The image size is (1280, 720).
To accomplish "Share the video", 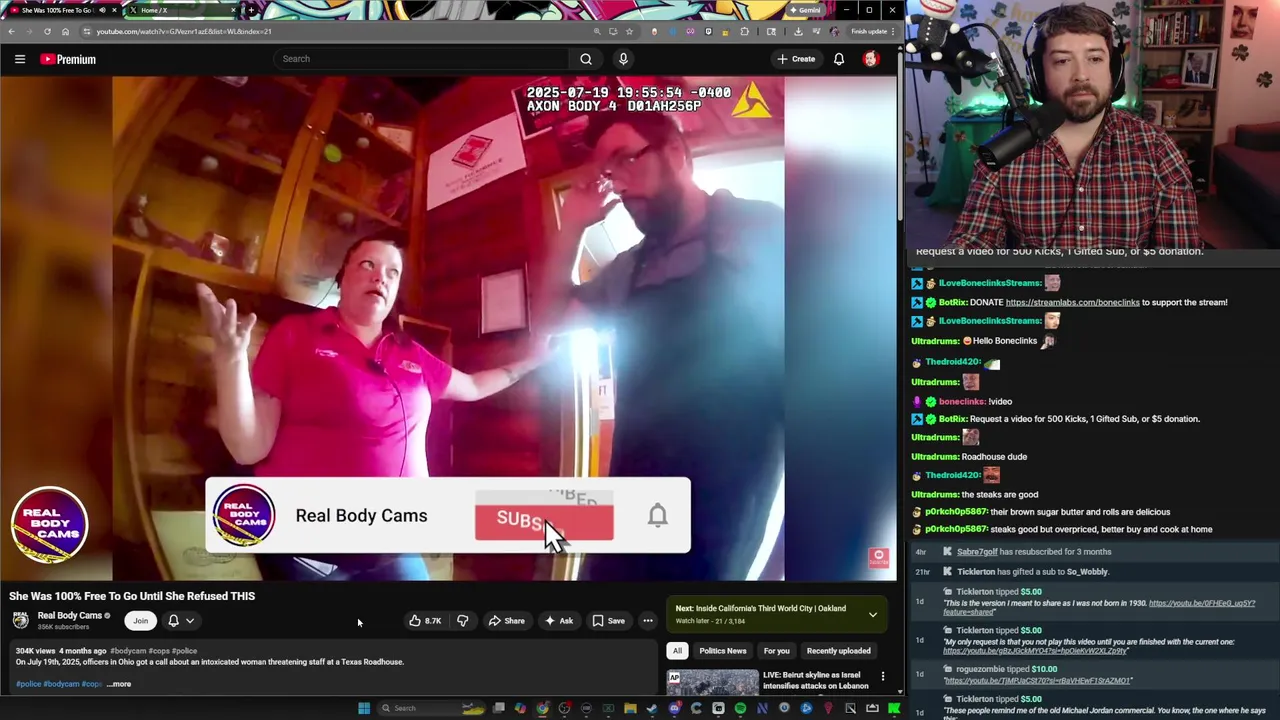I will 506,621.
